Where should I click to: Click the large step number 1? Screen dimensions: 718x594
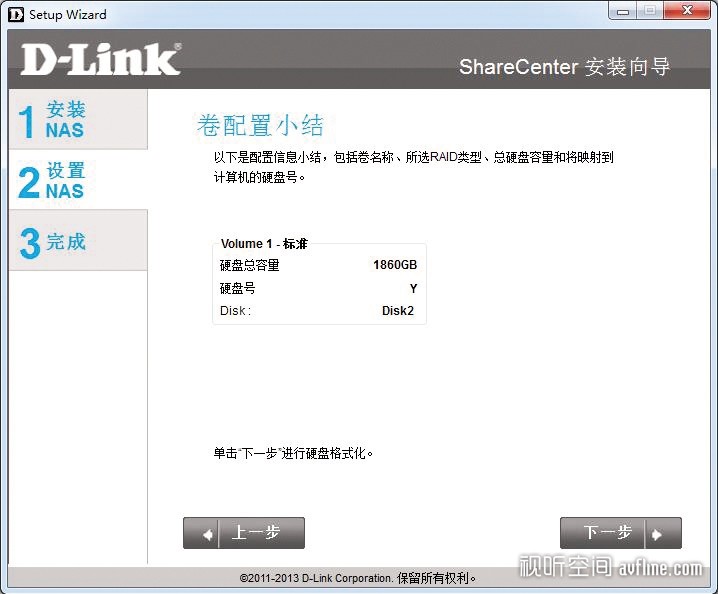pyautogui.click(x=27, y=121)
